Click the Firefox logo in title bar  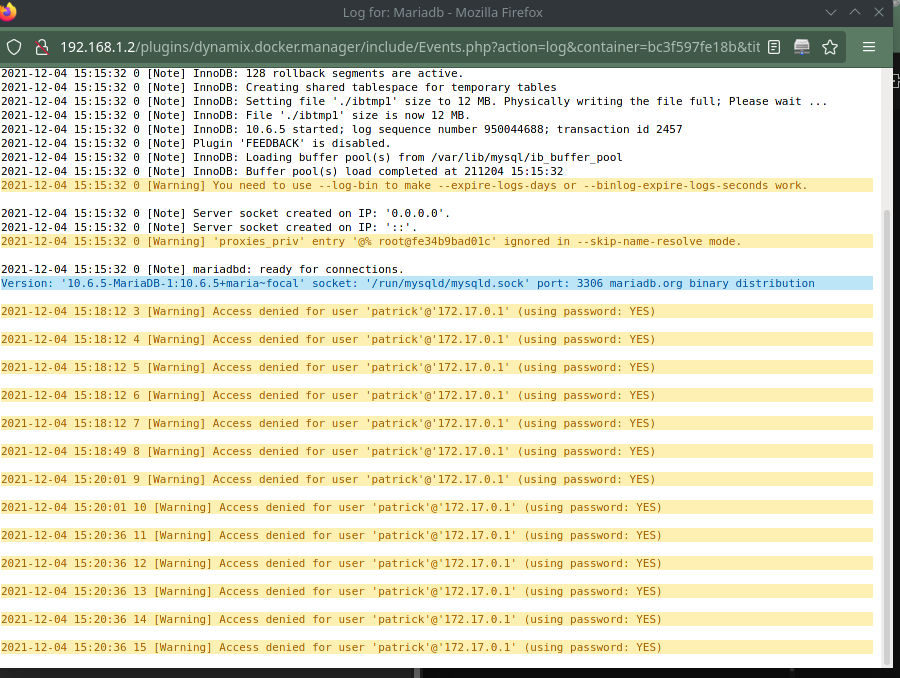click(x=8, y=11)
